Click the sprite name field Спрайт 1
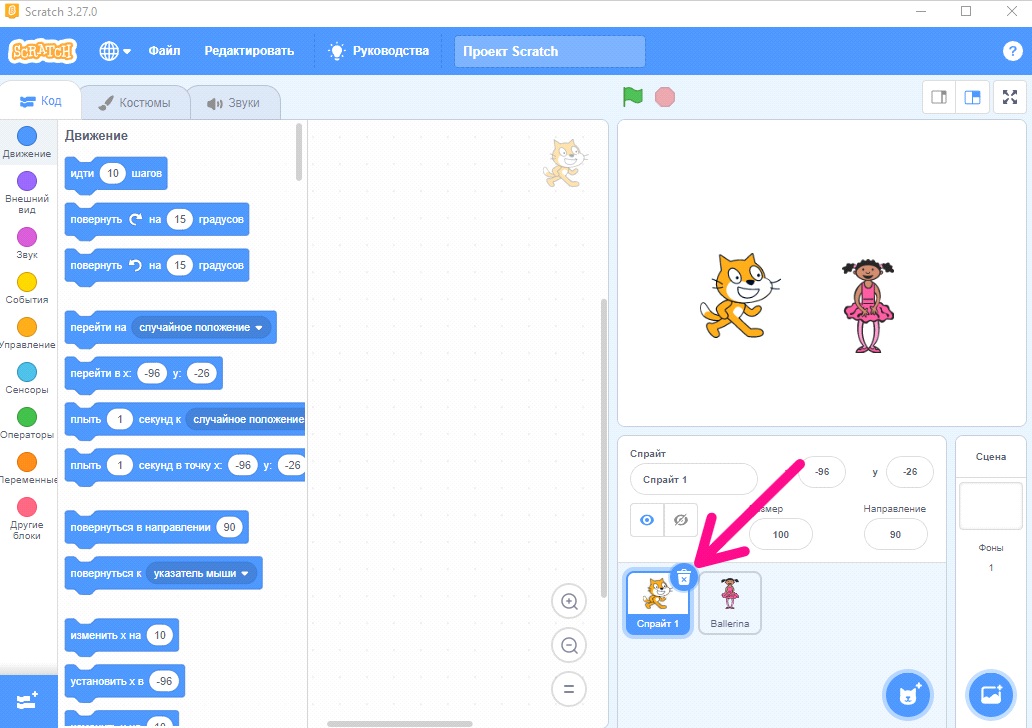 694,479
